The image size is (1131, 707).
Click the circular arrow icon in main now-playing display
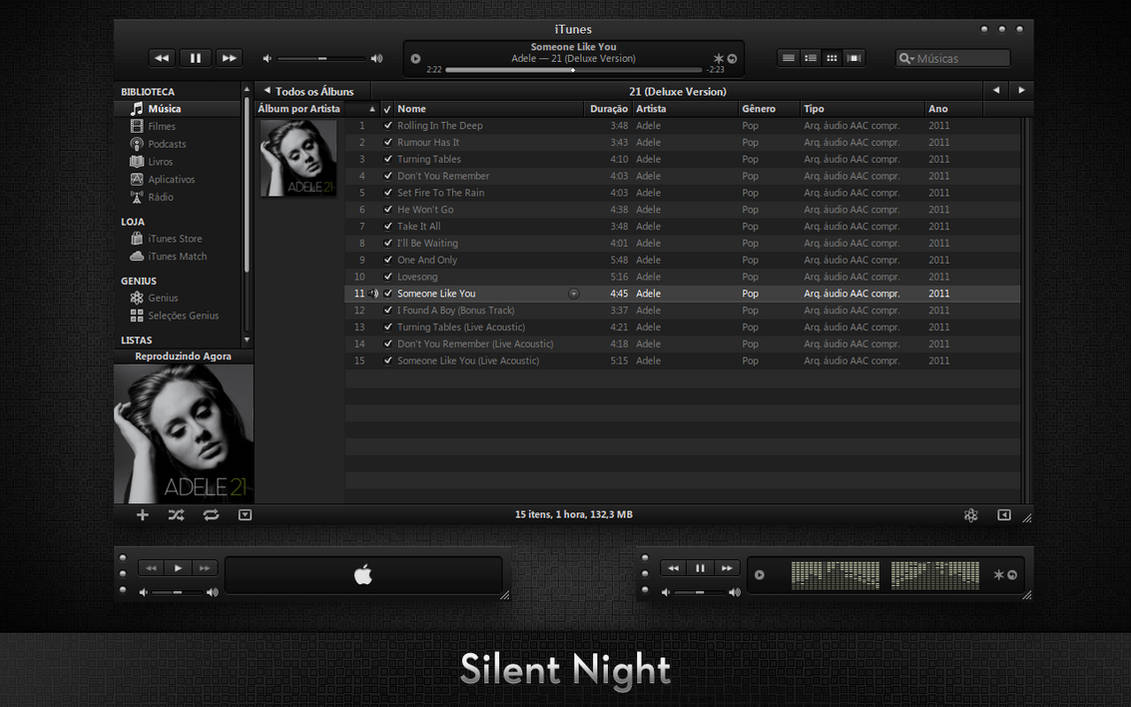732,58
